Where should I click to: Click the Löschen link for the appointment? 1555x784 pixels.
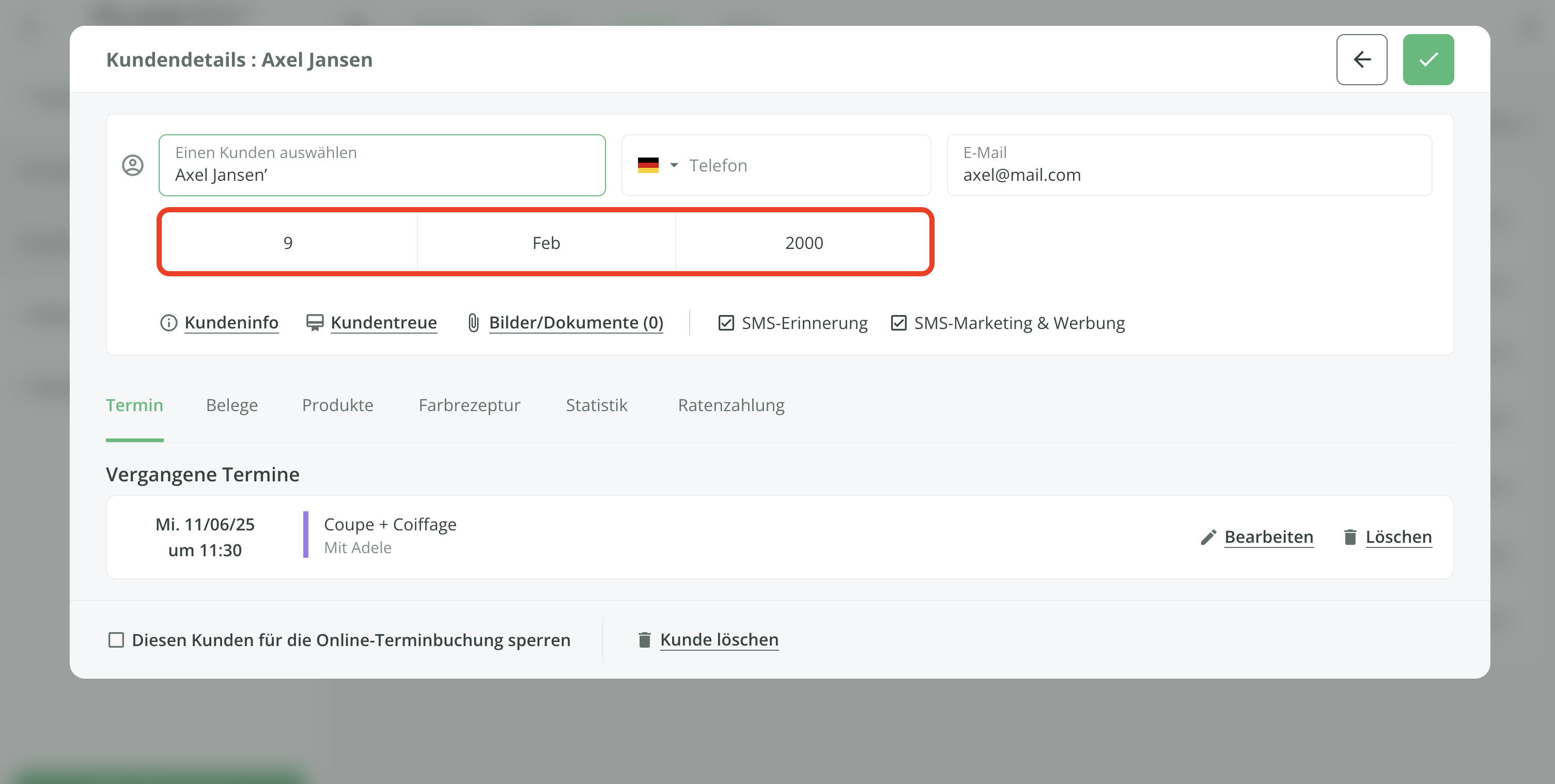click(1398, 537)
